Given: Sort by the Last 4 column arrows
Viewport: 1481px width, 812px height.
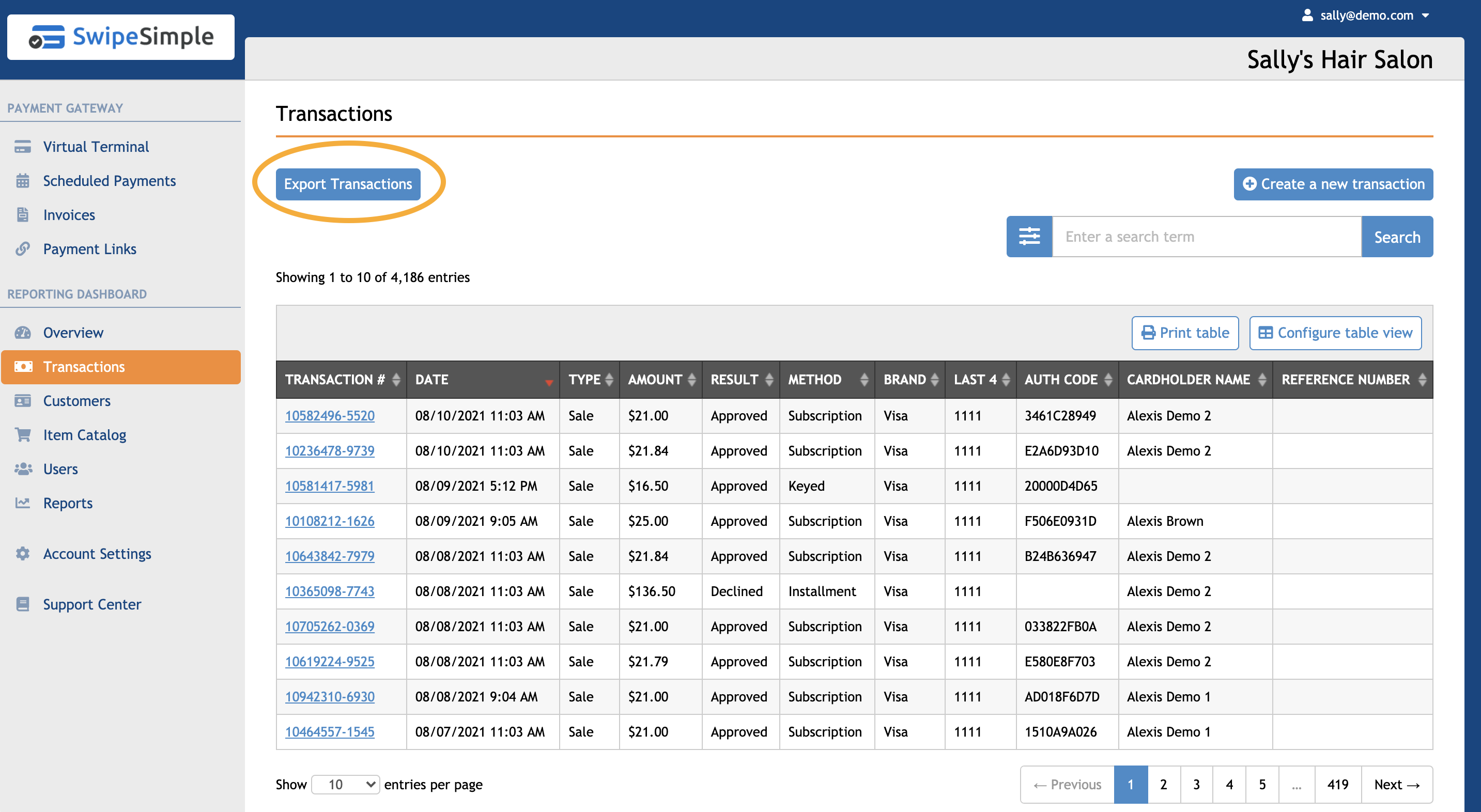Looking at the screenshot, I should pyautogui.click(x=1006, y=380).
